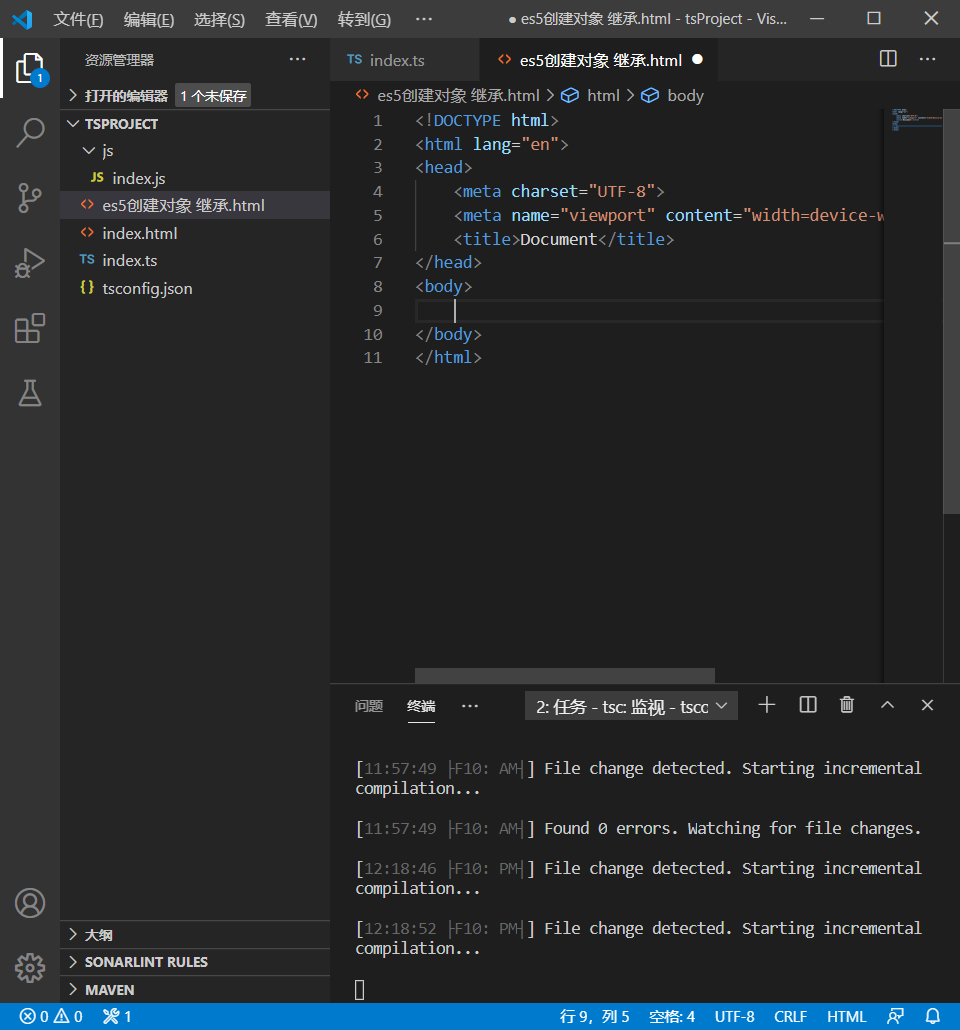Image resolution: width=960 pixels, height=1030 pixels.
Task: Click the running tasks tools indicator
Action: (118, 1017)
